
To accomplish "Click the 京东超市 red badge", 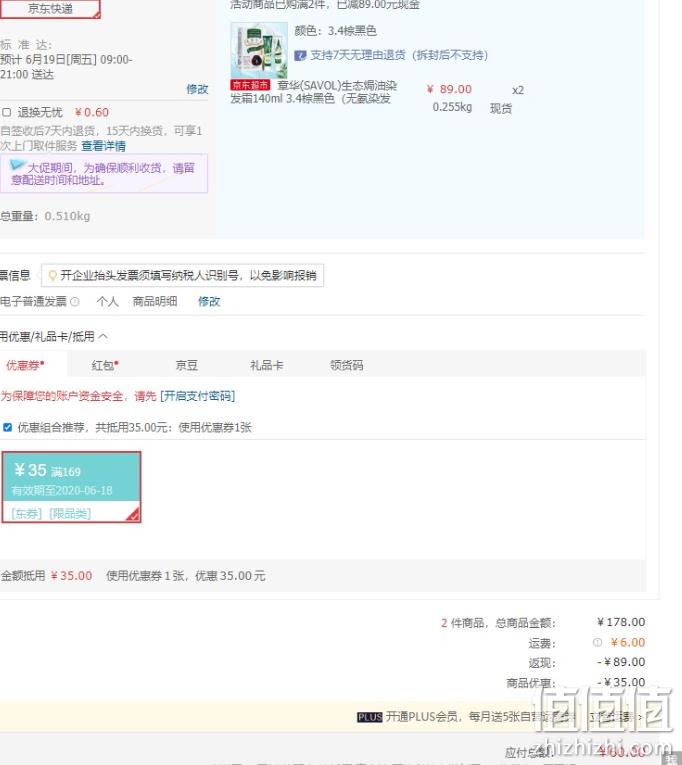I will (x=250, y=85).
